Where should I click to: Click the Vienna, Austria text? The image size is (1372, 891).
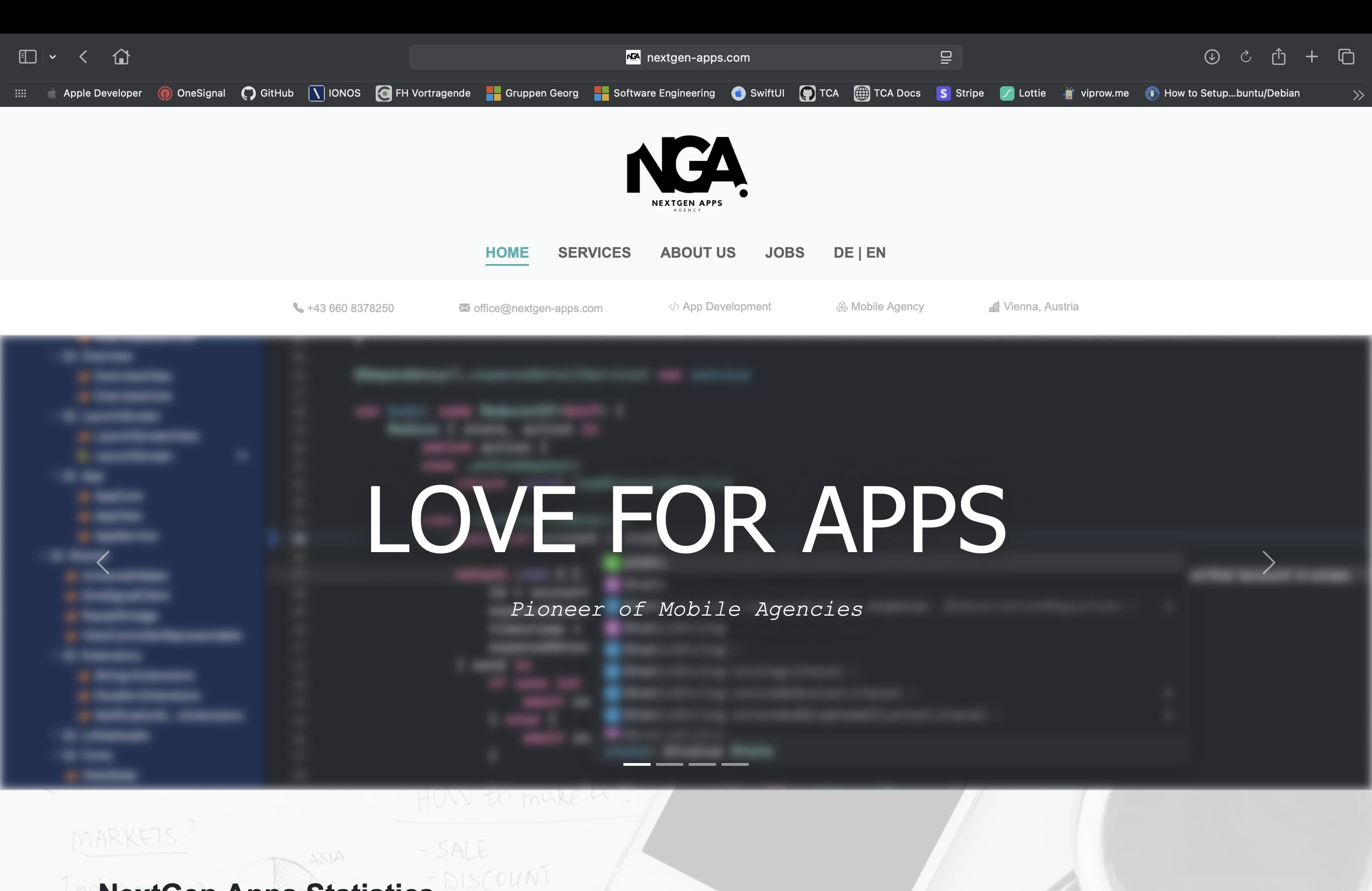tap(1034, 307)
